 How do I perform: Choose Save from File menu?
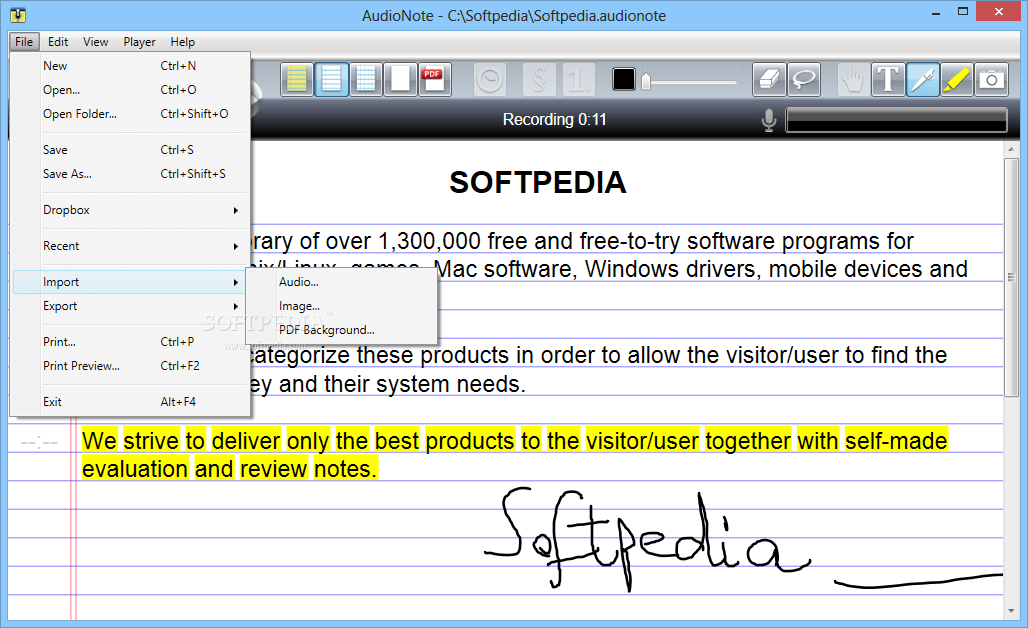[130, 149]
